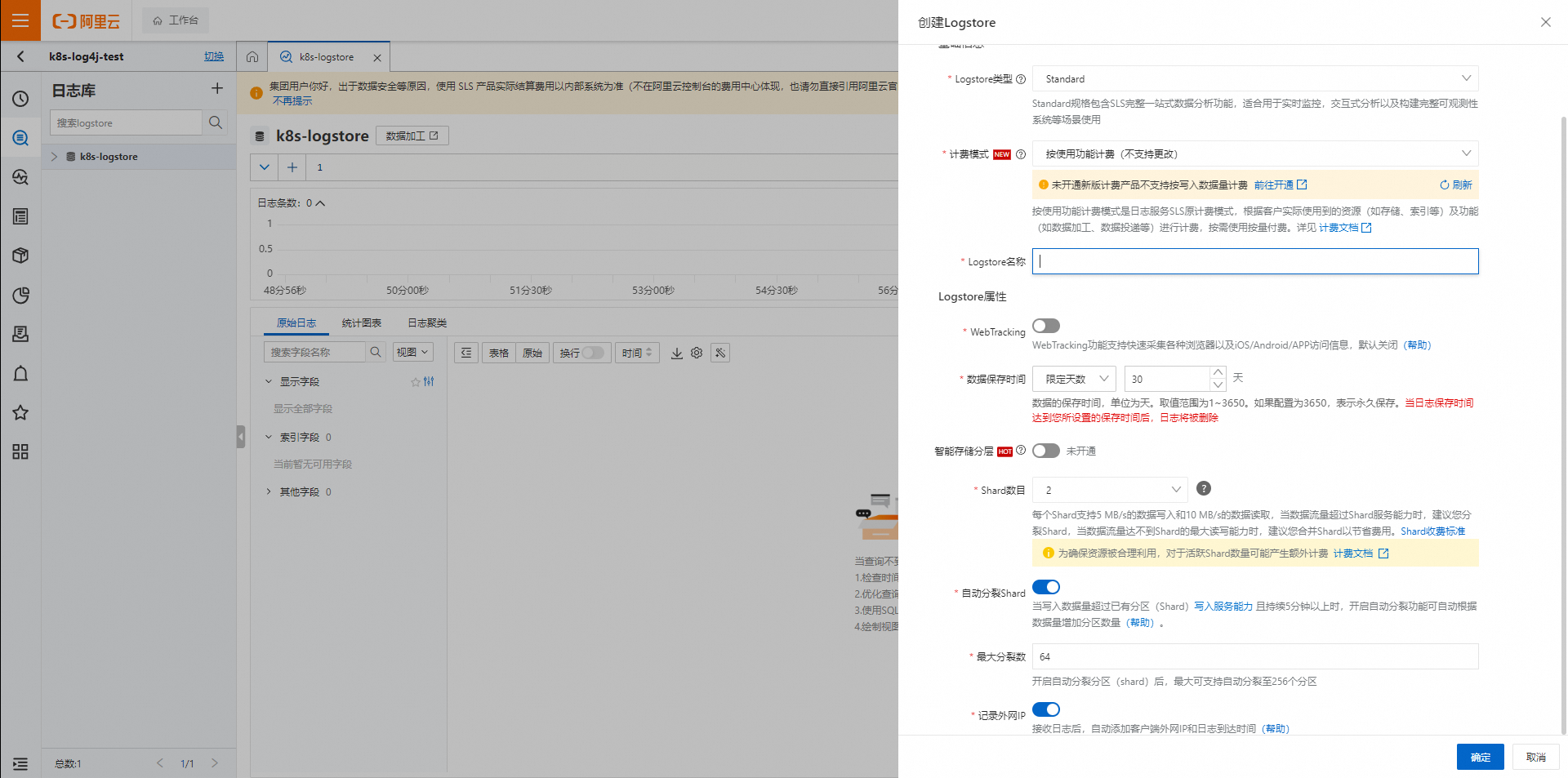Screen dimensions: 1568x778
Task: Click the Alibaba Cloud logo
Action: pyautogui.click(x=86, y=21)
